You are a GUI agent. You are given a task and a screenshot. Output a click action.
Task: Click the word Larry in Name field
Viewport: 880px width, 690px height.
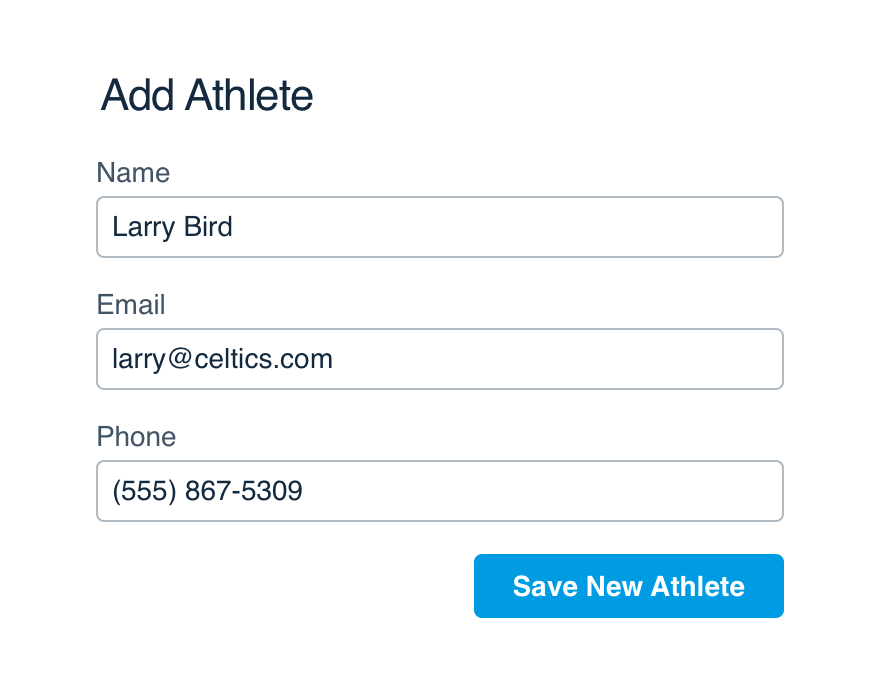tap(144, 227)
